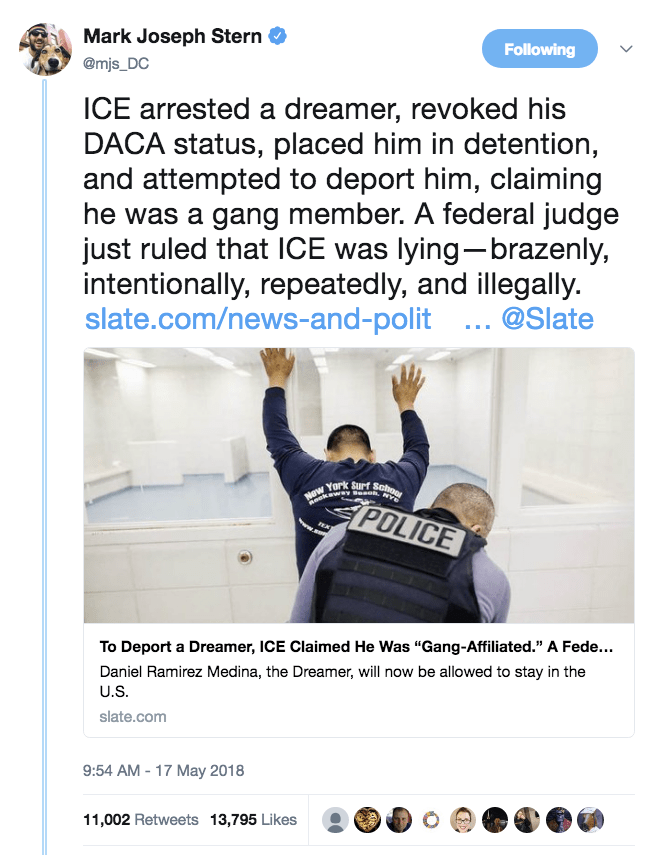The image size is (656, 855).
Task: Open the slate.com/news-and-polit link
Action: (x=258, y=319)
